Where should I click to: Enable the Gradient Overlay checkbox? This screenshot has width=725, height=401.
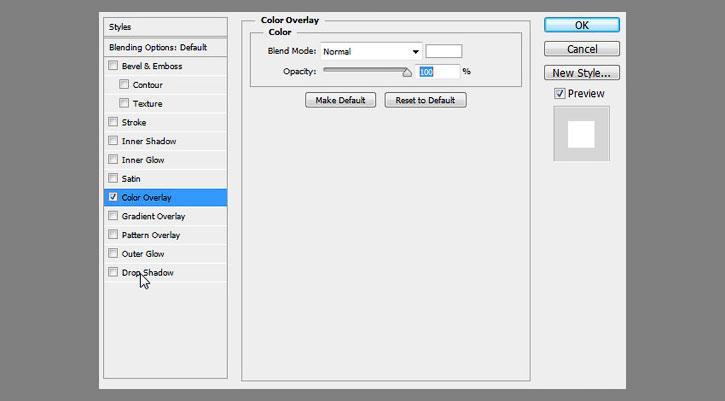(x=113, y=216)
